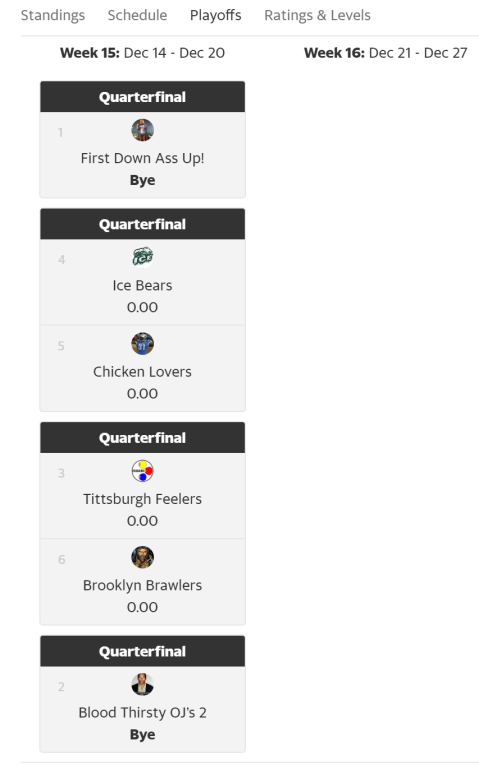
Task: Open the Schedule tab
Action: click(137, 16)
